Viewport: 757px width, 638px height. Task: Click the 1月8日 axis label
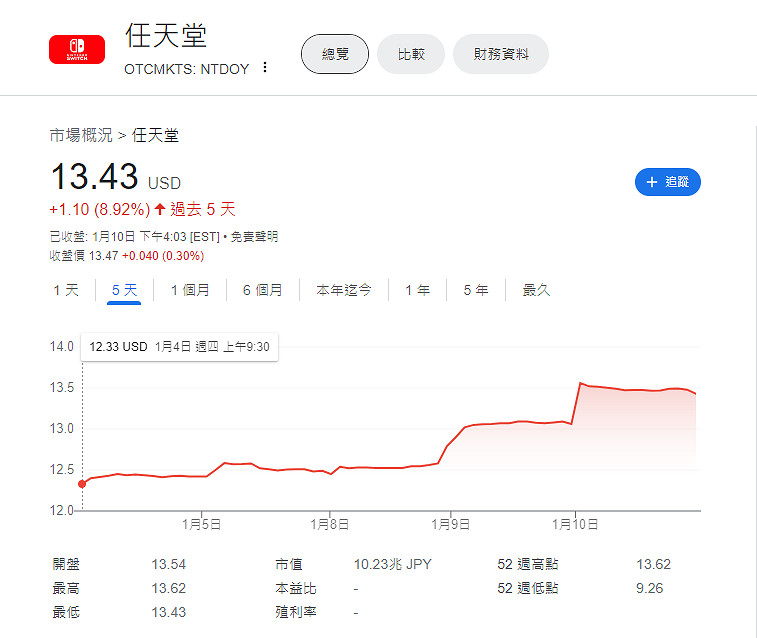pyautogui.click(x=329, y=525)
